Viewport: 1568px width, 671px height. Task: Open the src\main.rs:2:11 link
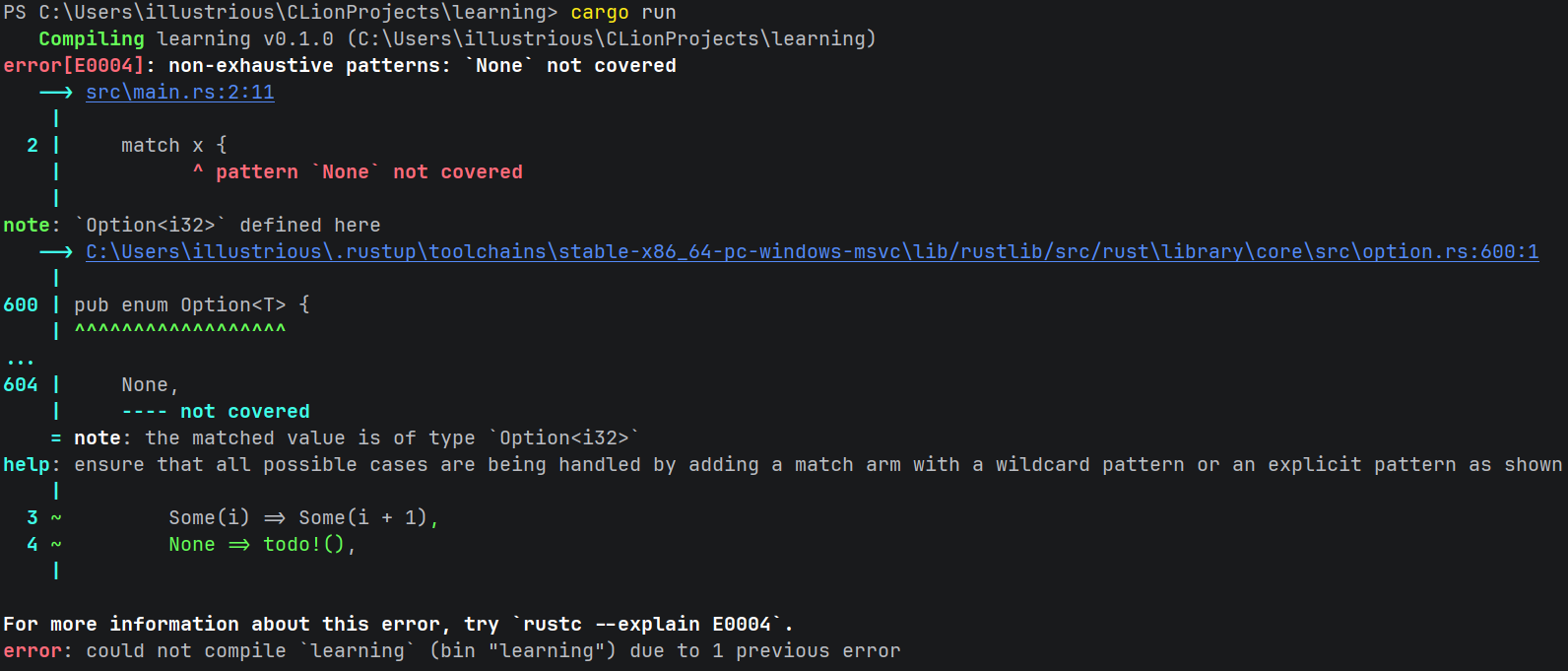click(180, 92)
